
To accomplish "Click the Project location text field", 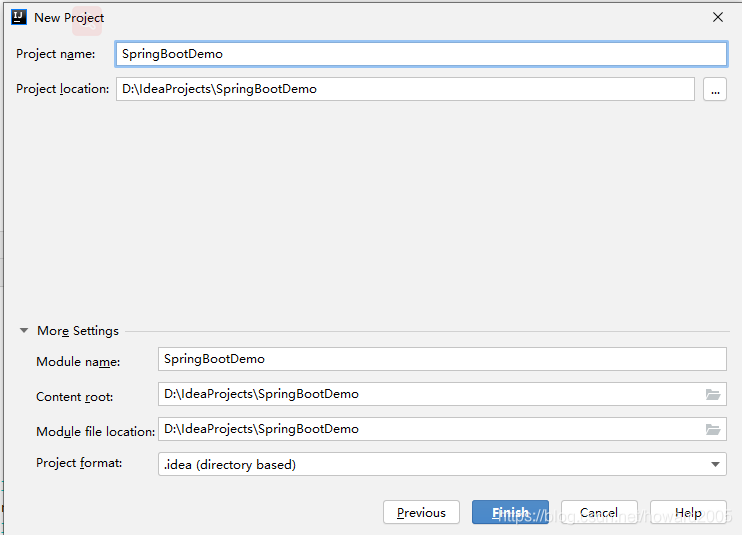I will (x=405, y=89).
